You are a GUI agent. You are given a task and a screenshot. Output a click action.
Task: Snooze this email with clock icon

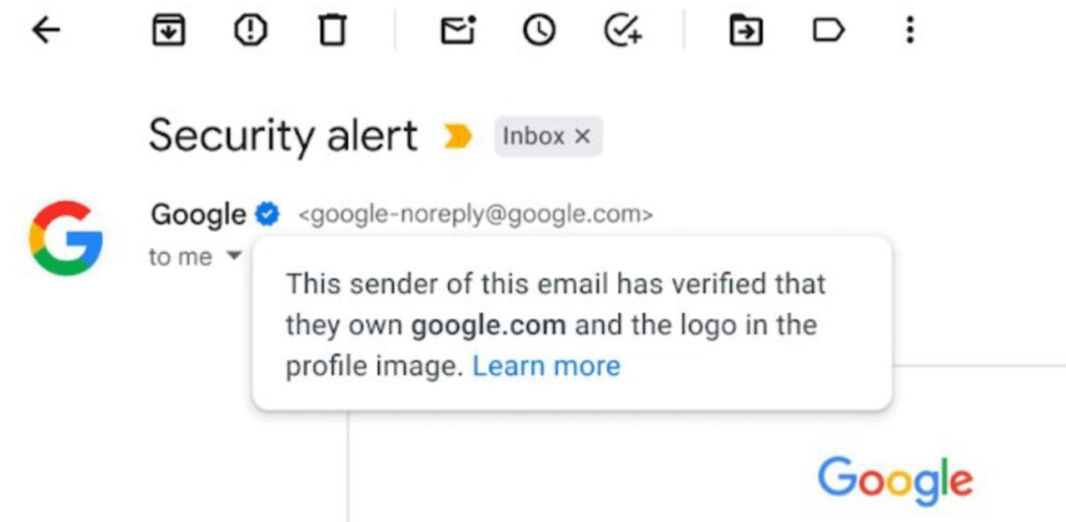539,31
